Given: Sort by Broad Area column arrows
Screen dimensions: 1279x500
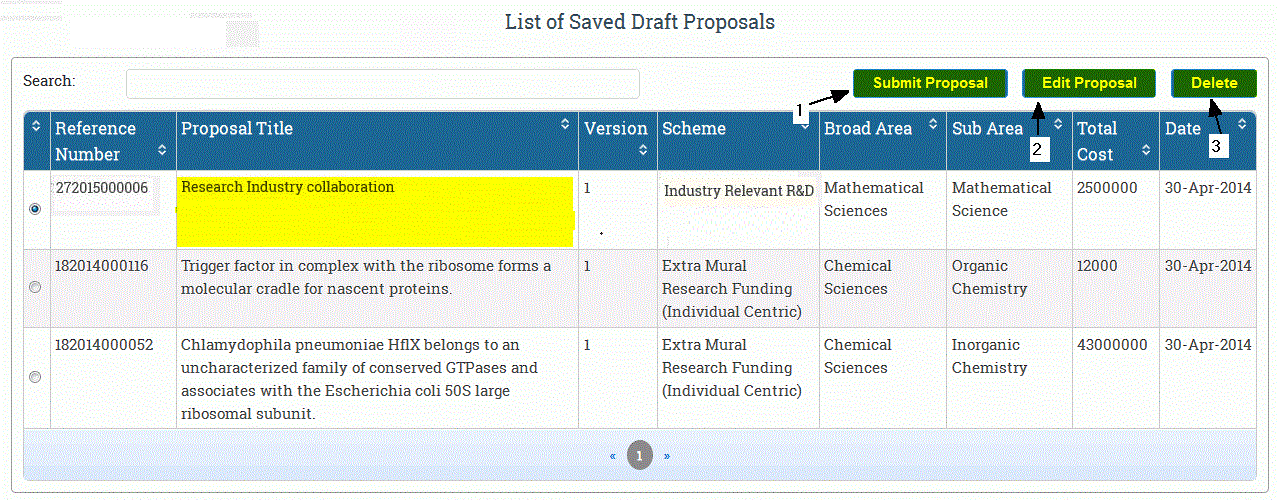Looking at the screenshot, I should (934, 125).
